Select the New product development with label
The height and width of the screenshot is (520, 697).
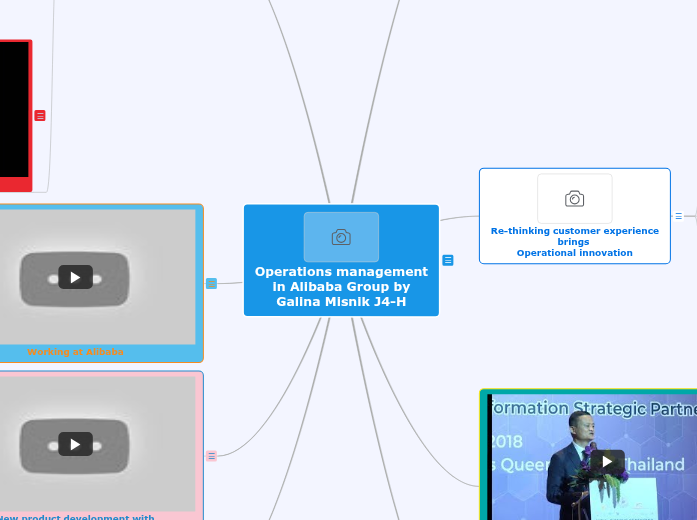(x=76, y=517)
